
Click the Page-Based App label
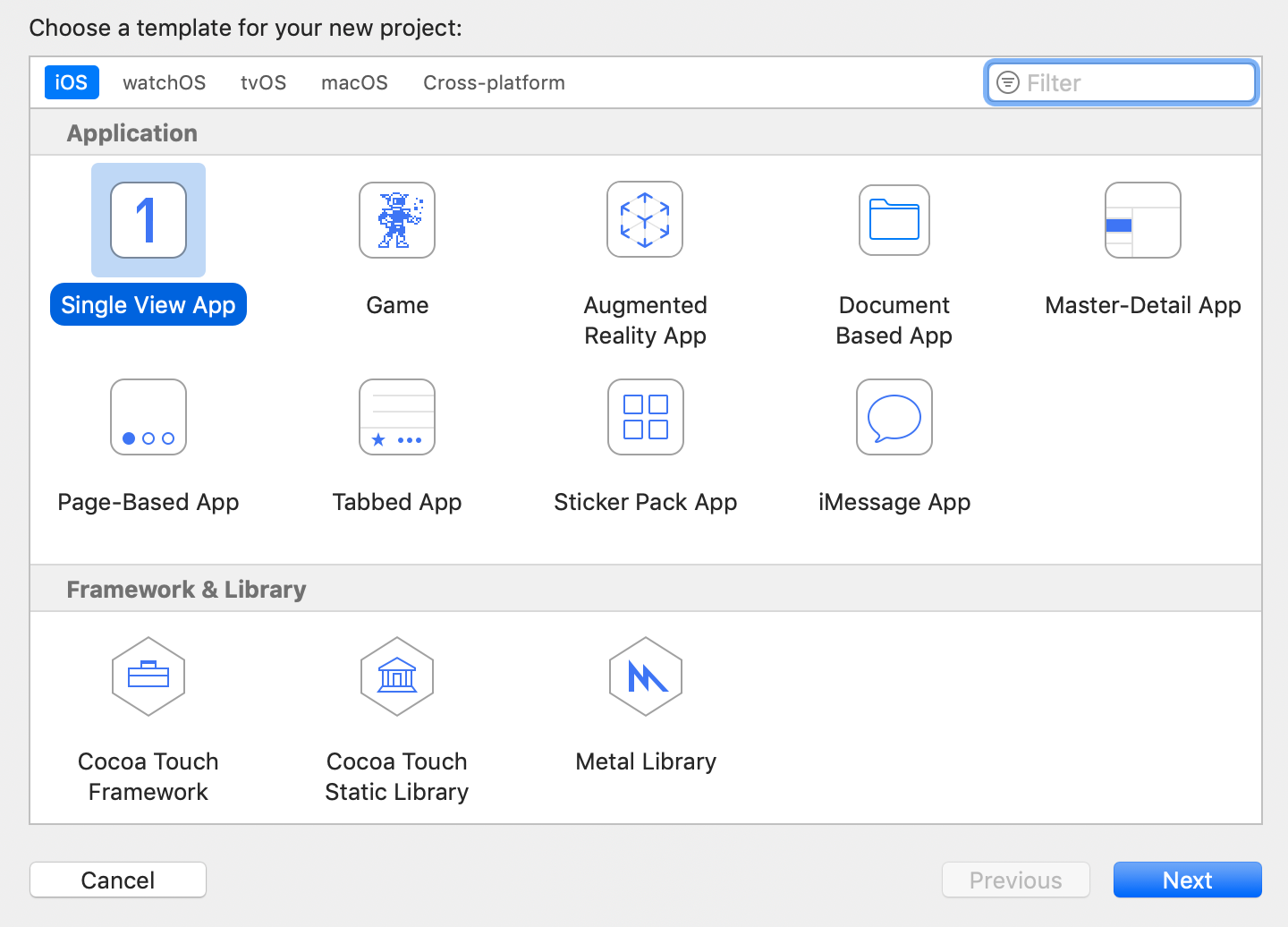coord(148,502)
